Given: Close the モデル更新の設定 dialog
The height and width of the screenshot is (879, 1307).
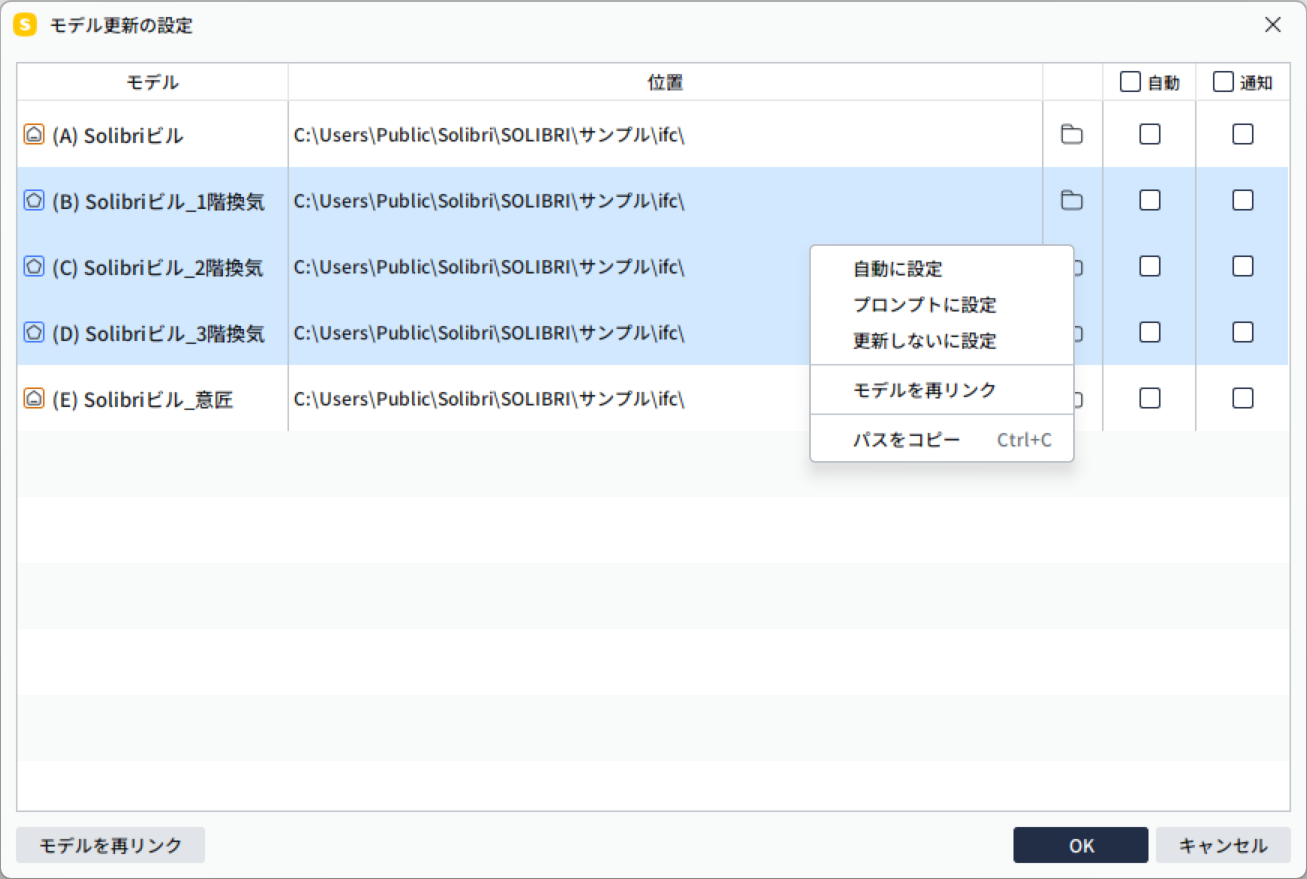Looking at the screenshot, I should click(1273, 25).
